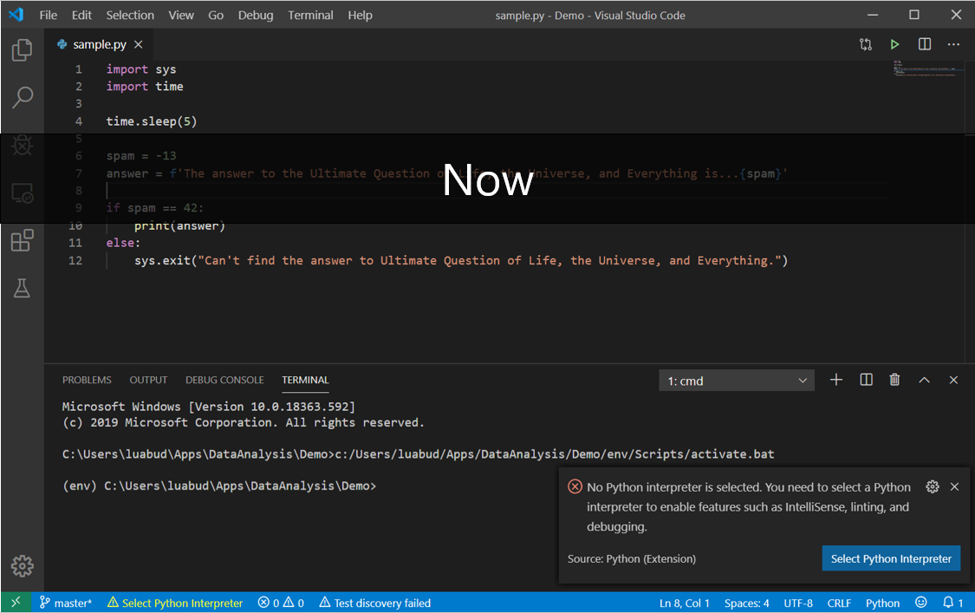Image resolution: width=975 pixels, height=613 pixels.
Task: Split the editor
Action: pos(922,44)
